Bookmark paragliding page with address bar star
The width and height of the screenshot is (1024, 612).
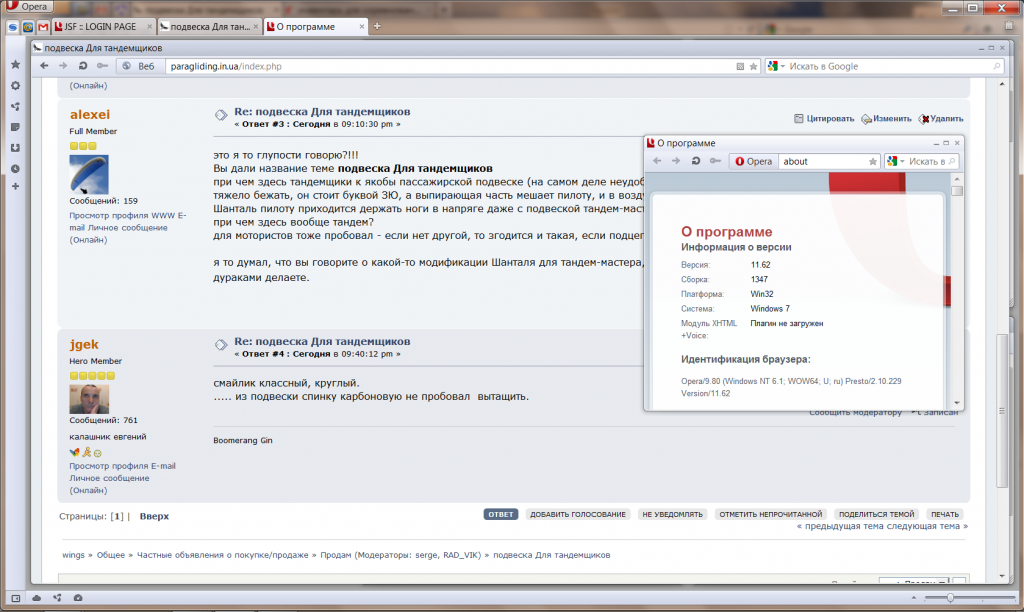tap(753, 66)
